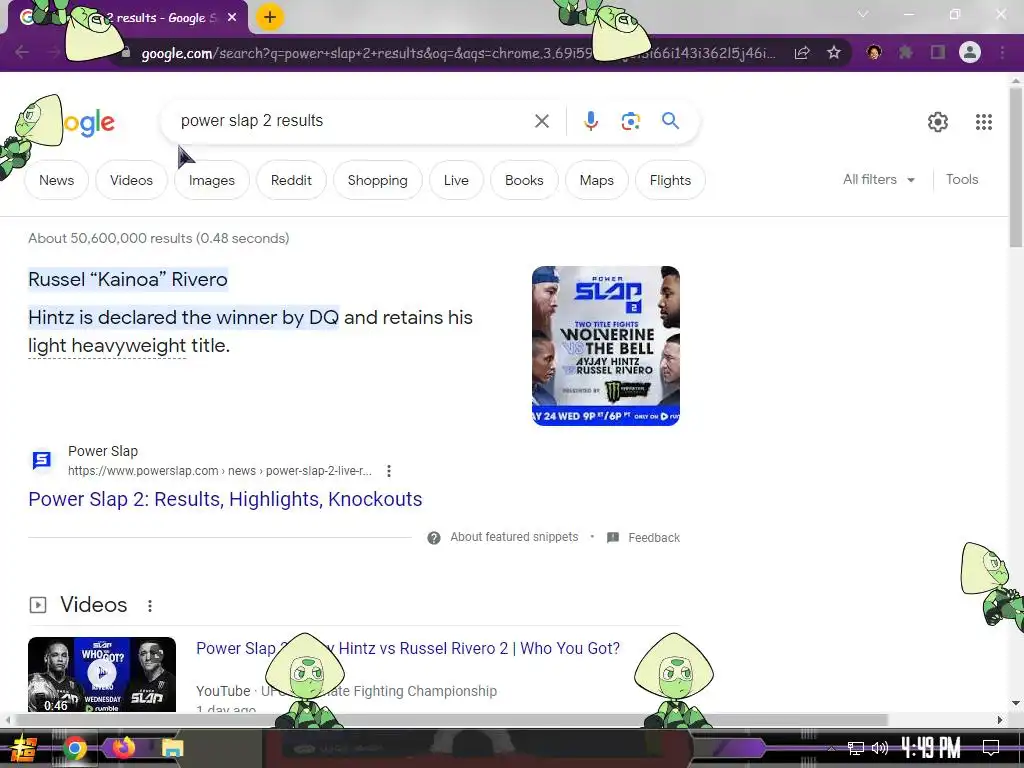
Task: Select the Flights filter chip
Action: [x=670, y=180]
